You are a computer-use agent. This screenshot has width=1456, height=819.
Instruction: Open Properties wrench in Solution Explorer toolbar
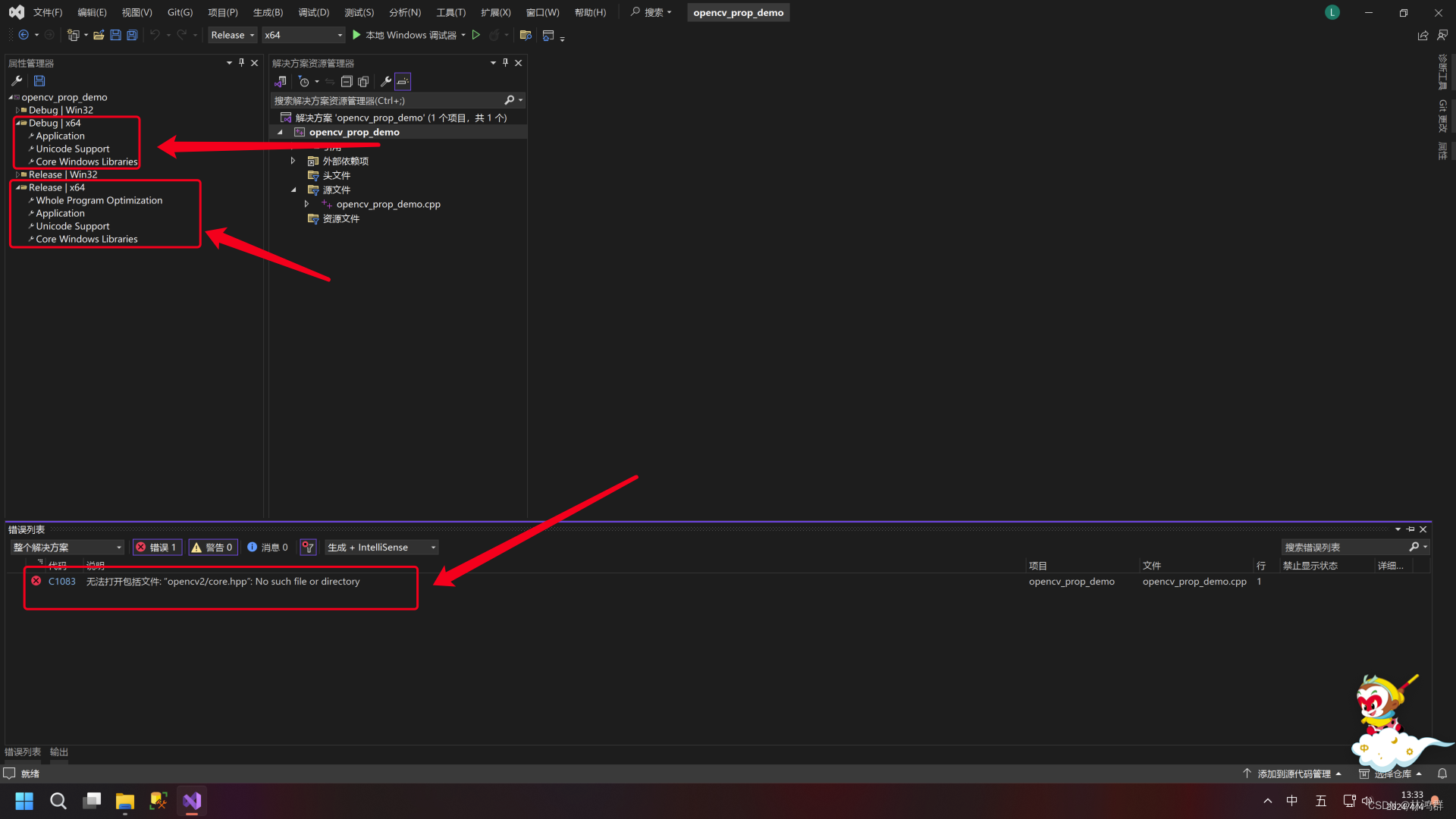click(x=385, y=81)
